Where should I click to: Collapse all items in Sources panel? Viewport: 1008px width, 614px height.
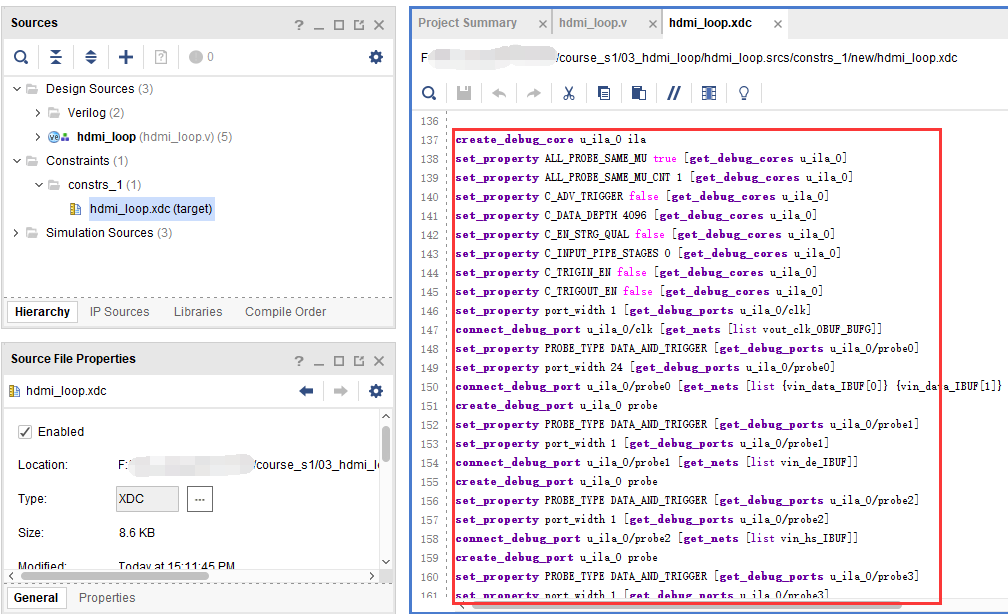56,57
